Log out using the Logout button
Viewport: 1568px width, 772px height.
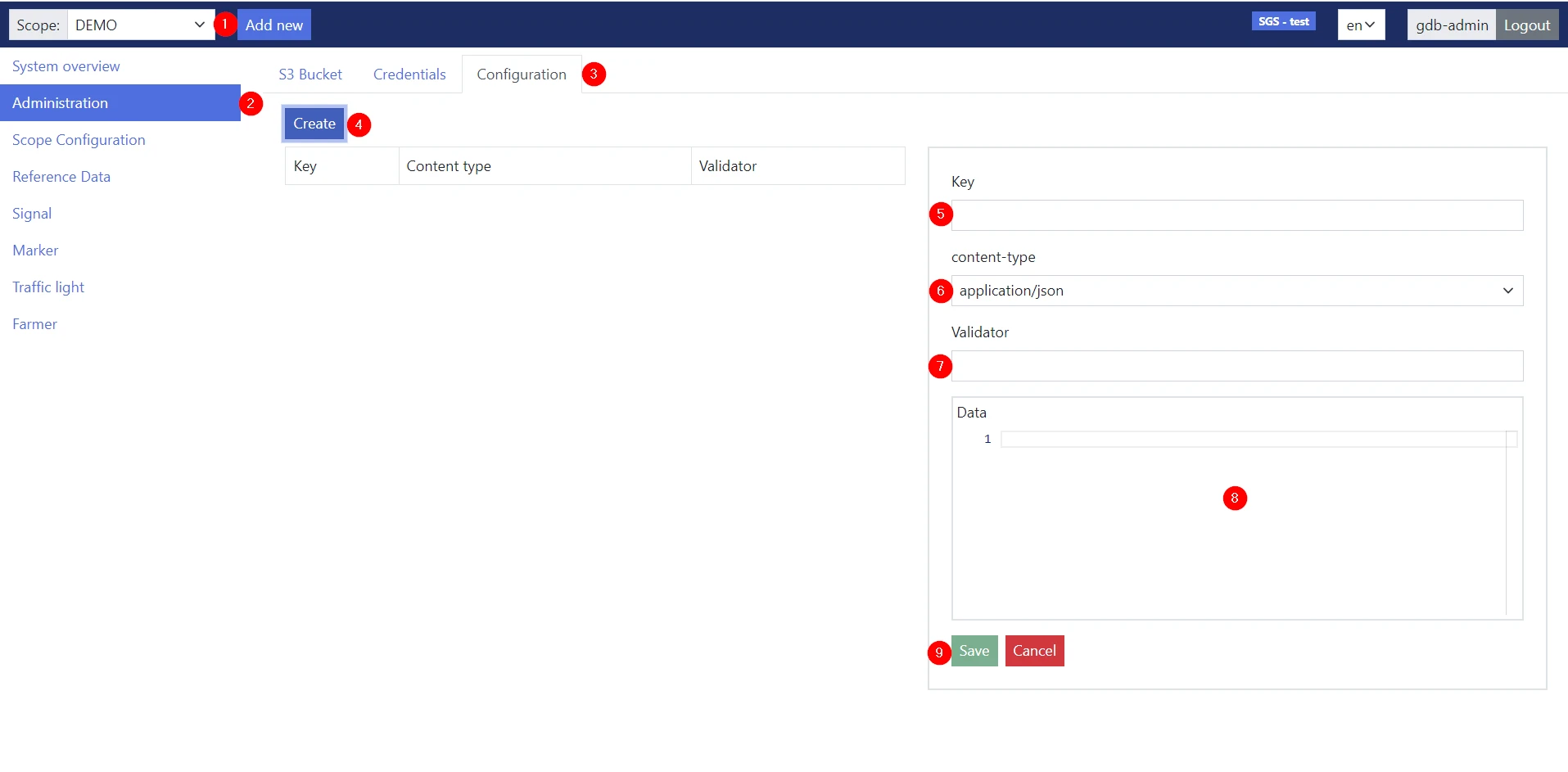coord(1526,25)
